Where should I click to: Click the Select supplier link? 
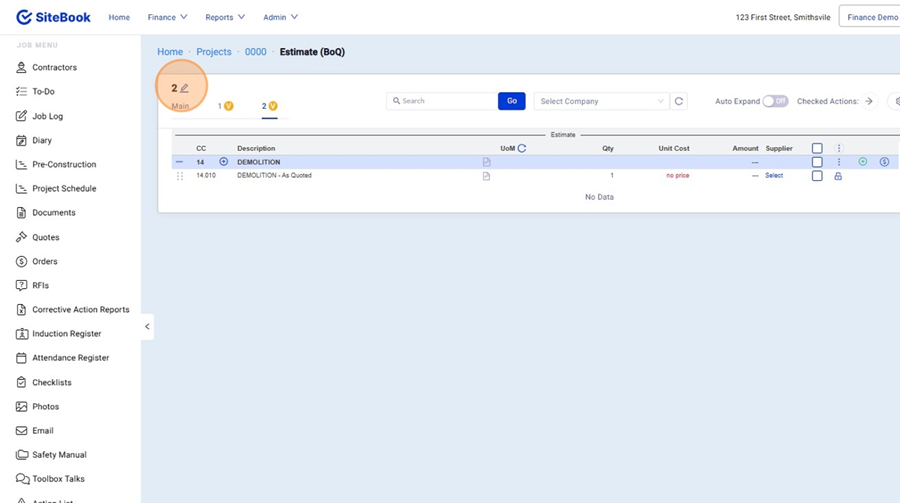click(x=774, y=176)
